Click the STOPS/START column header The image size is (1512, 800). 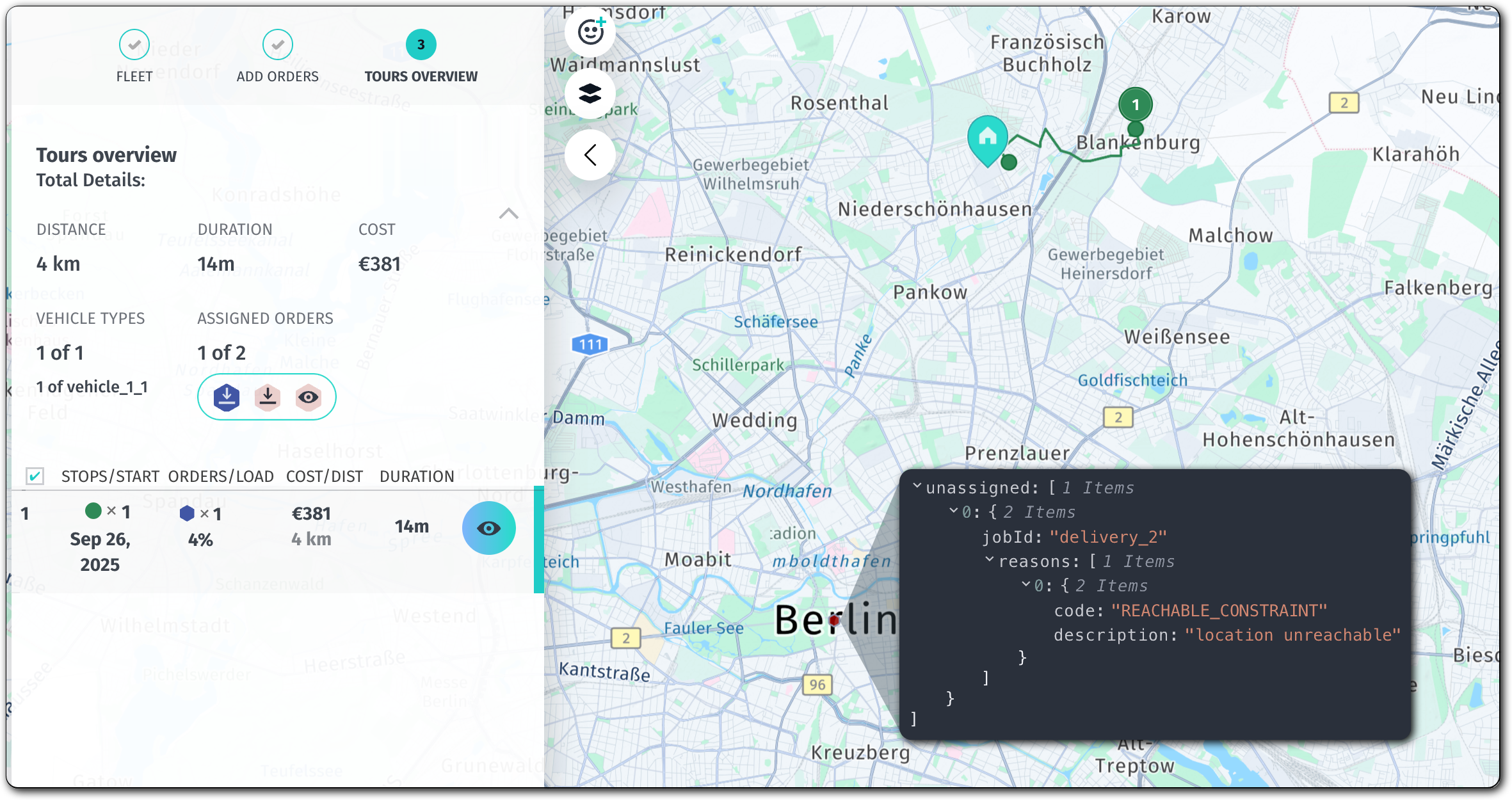110,476
